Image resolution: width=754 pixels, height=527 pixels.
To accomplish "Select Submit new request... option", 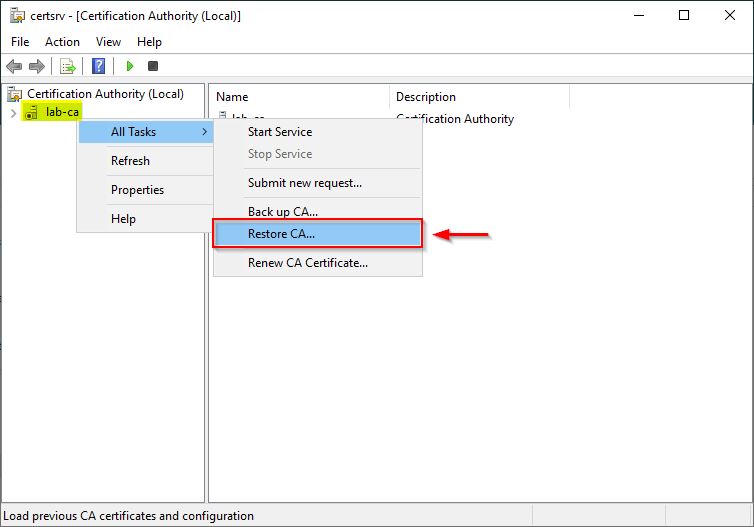I will point(318,183).
